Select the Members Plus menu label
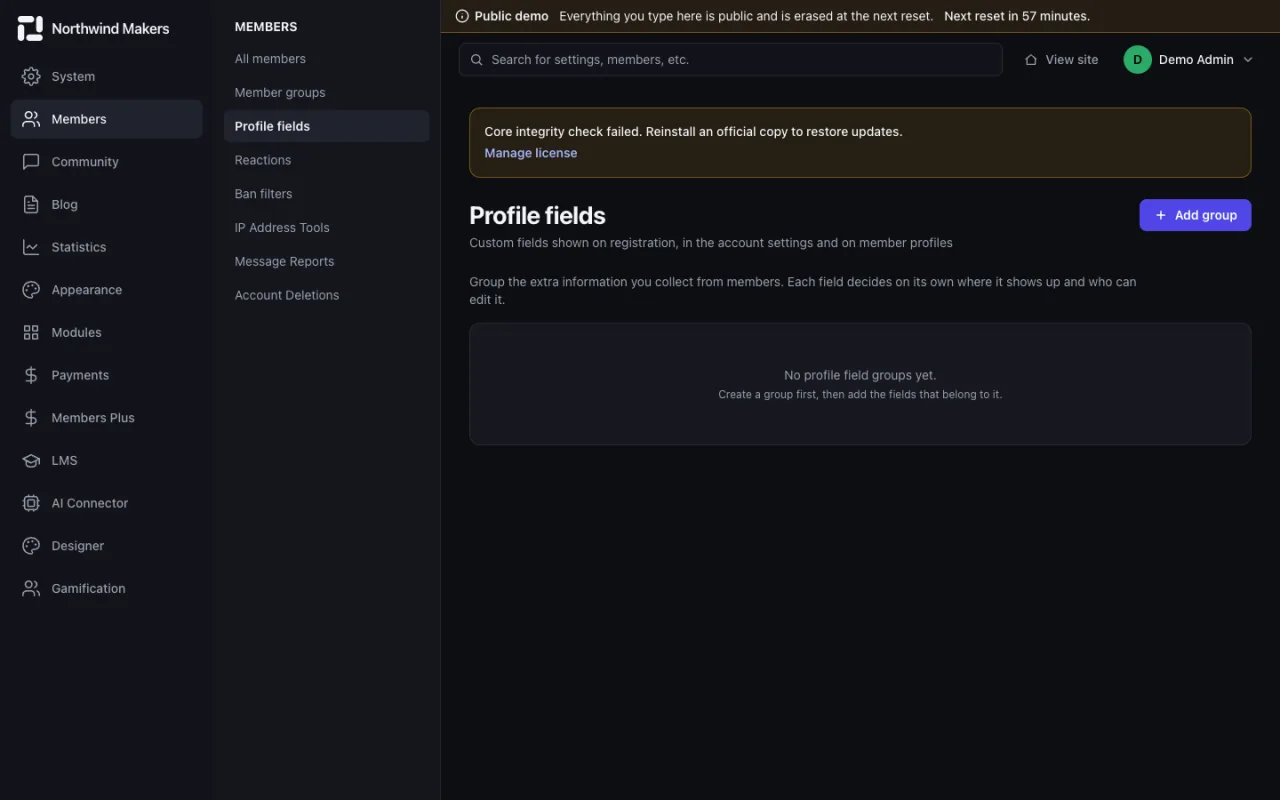Screen dimensions: 1280x800 (x=93, y=418)
